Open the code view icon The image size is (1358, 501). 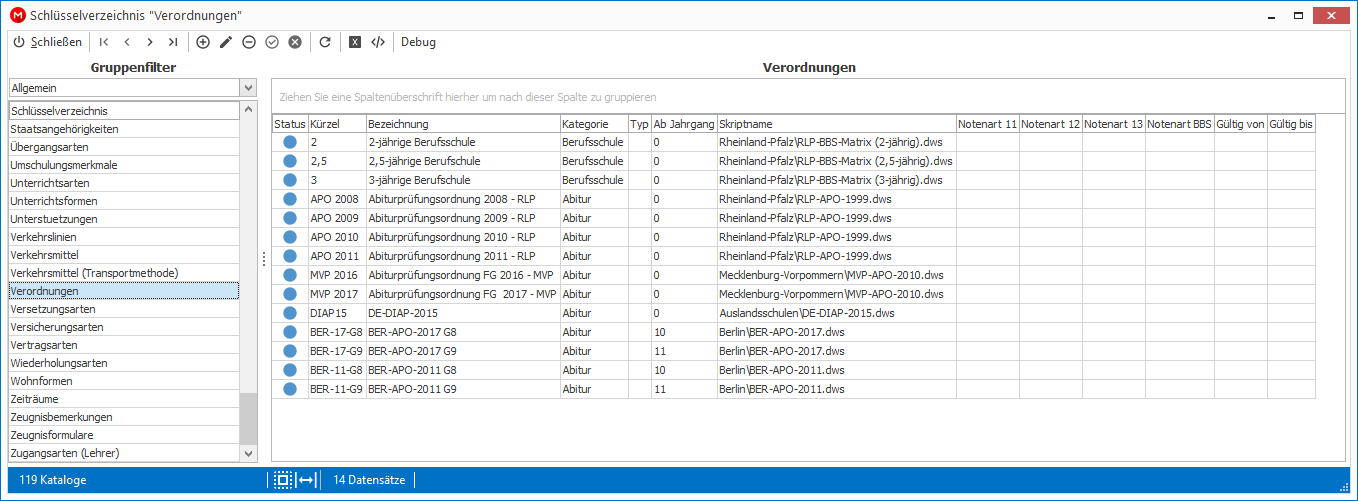point(378,42)
